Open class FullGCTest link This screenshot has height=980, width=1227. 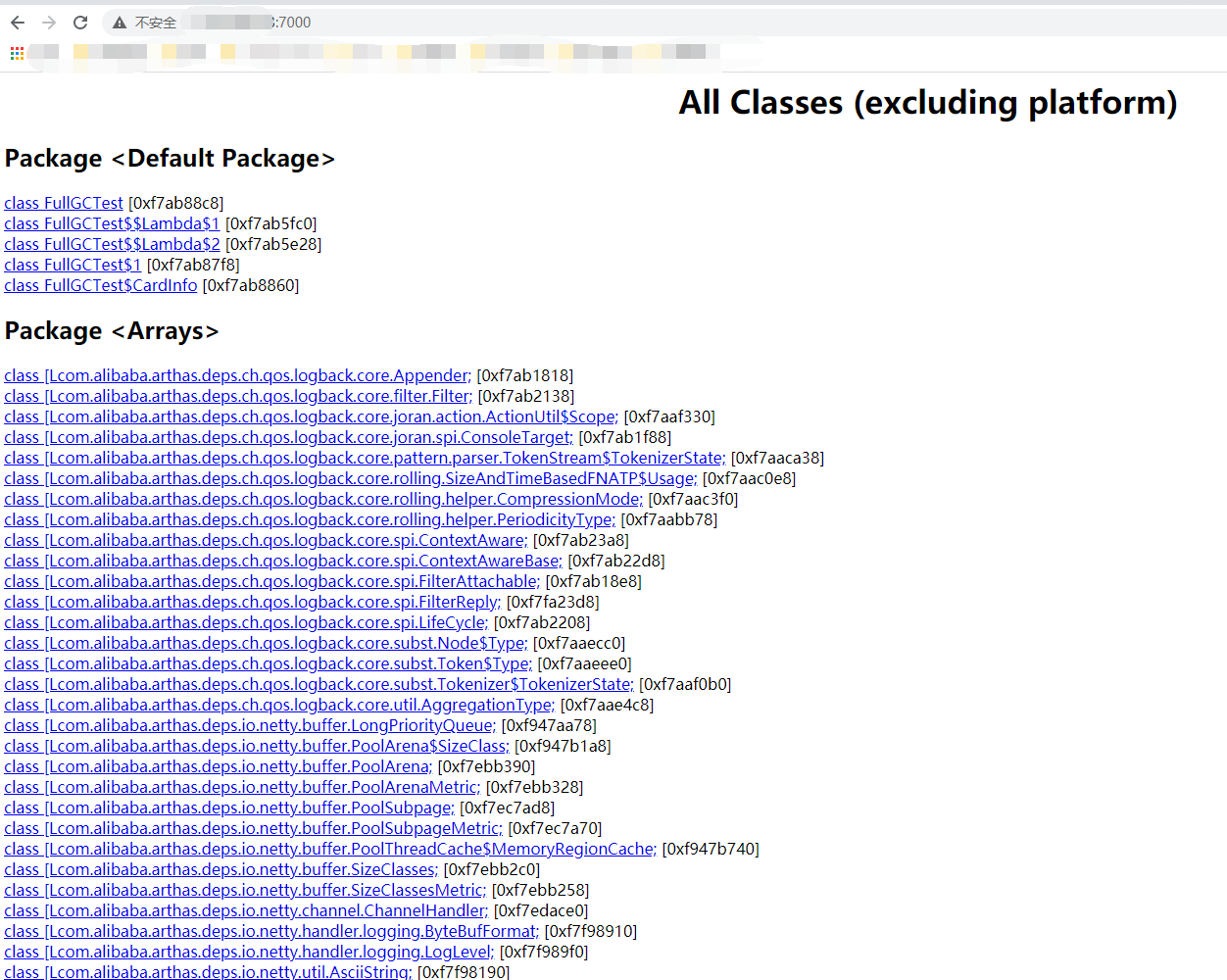click(64, 203)
